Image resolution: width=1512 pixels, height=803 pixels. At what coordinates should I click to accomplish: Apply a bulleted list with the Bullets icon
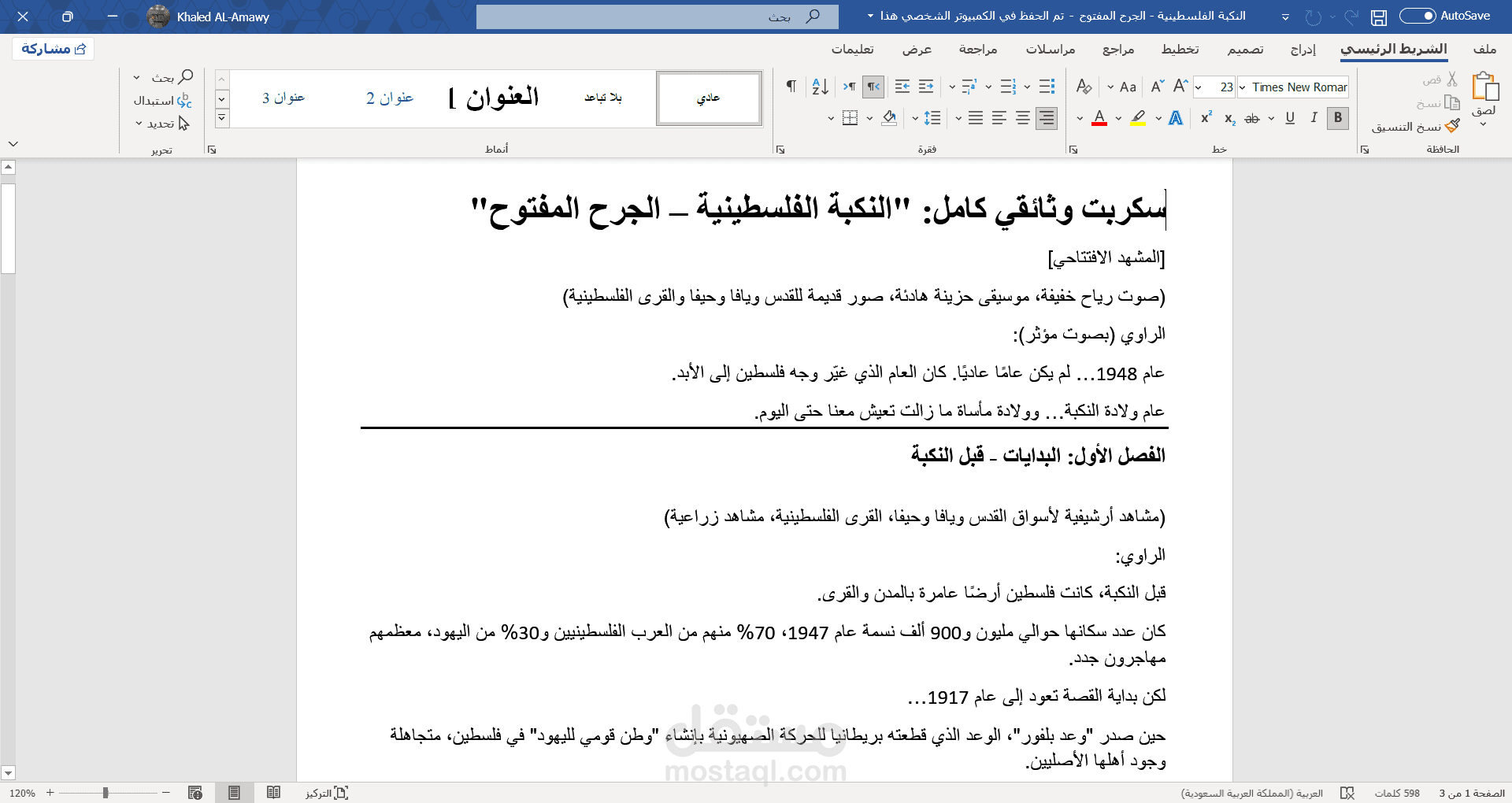click(x=1047, y=87)
